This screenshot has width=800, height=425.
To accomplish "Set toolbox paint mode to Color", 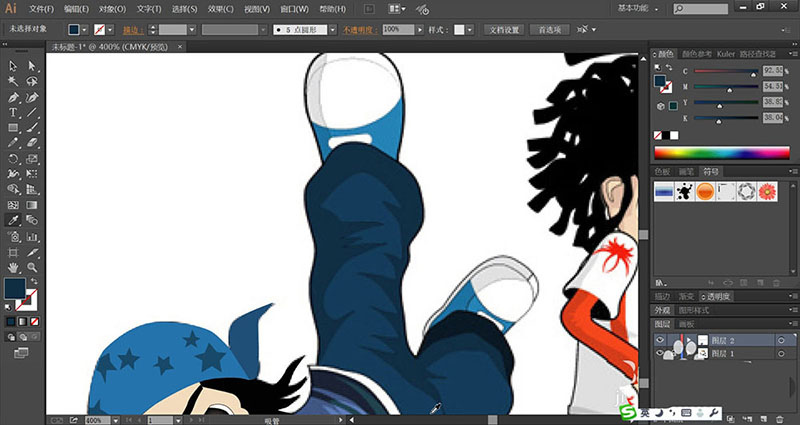I will 11,321.
